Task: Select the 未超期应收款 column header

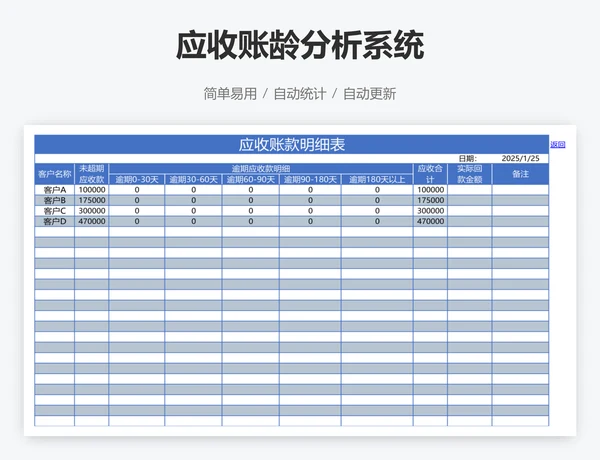Action: tap(91, 174)
